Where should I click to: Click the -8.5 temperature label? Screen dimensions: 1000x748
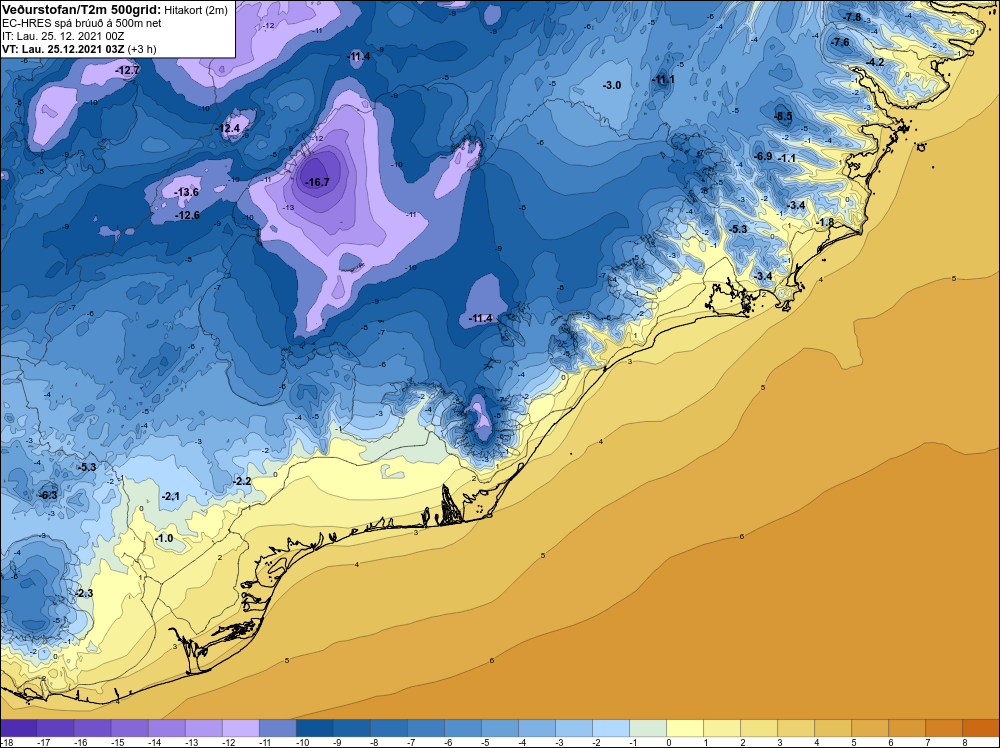pos(783,117)
